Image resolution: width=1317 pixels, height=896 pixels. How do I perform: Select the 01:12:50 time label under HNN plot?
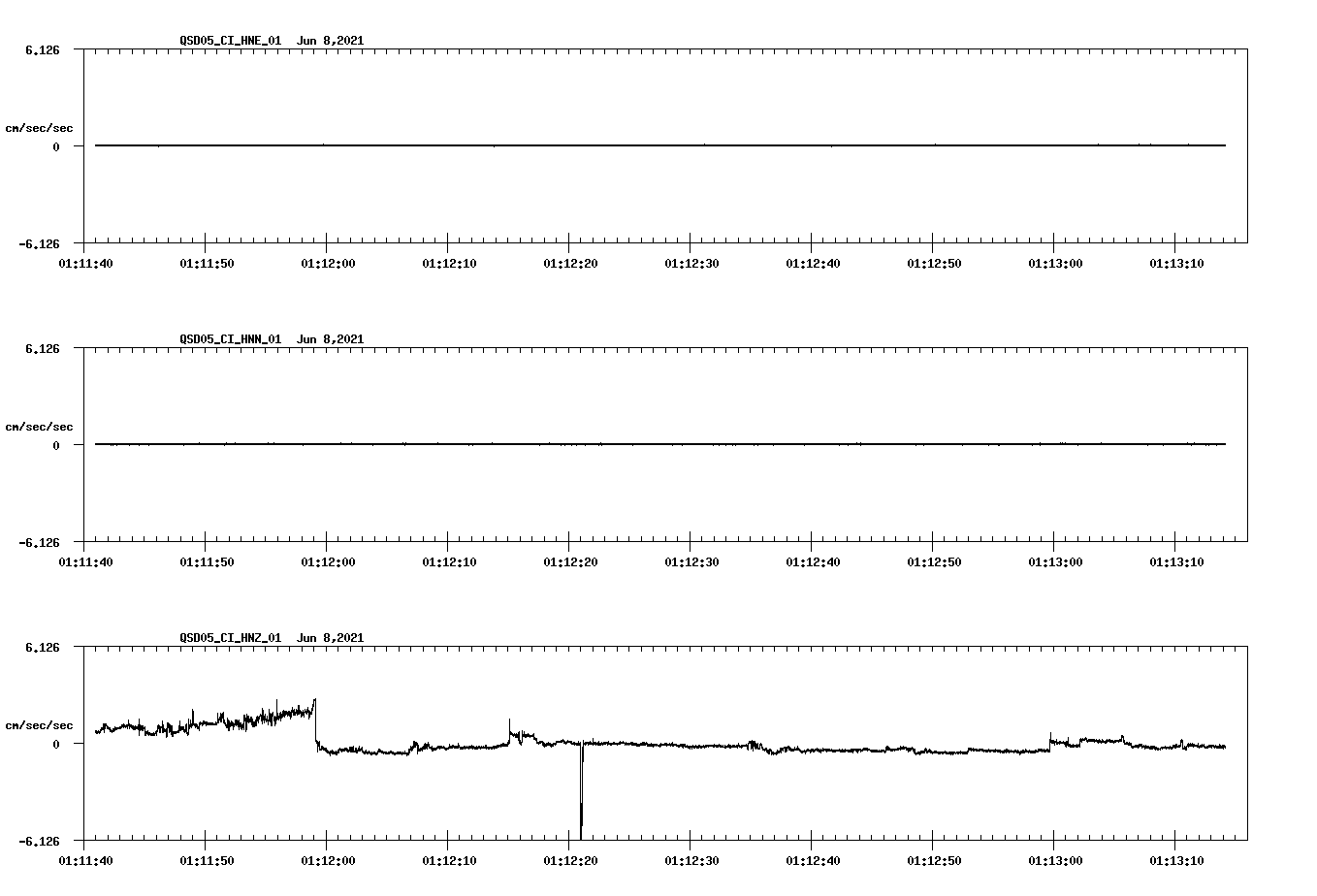tap(934, 561)
